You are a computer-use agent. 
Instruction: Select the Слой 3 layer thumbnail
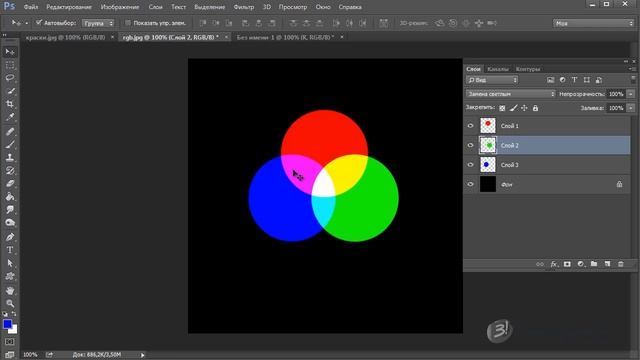click(488, 165)
